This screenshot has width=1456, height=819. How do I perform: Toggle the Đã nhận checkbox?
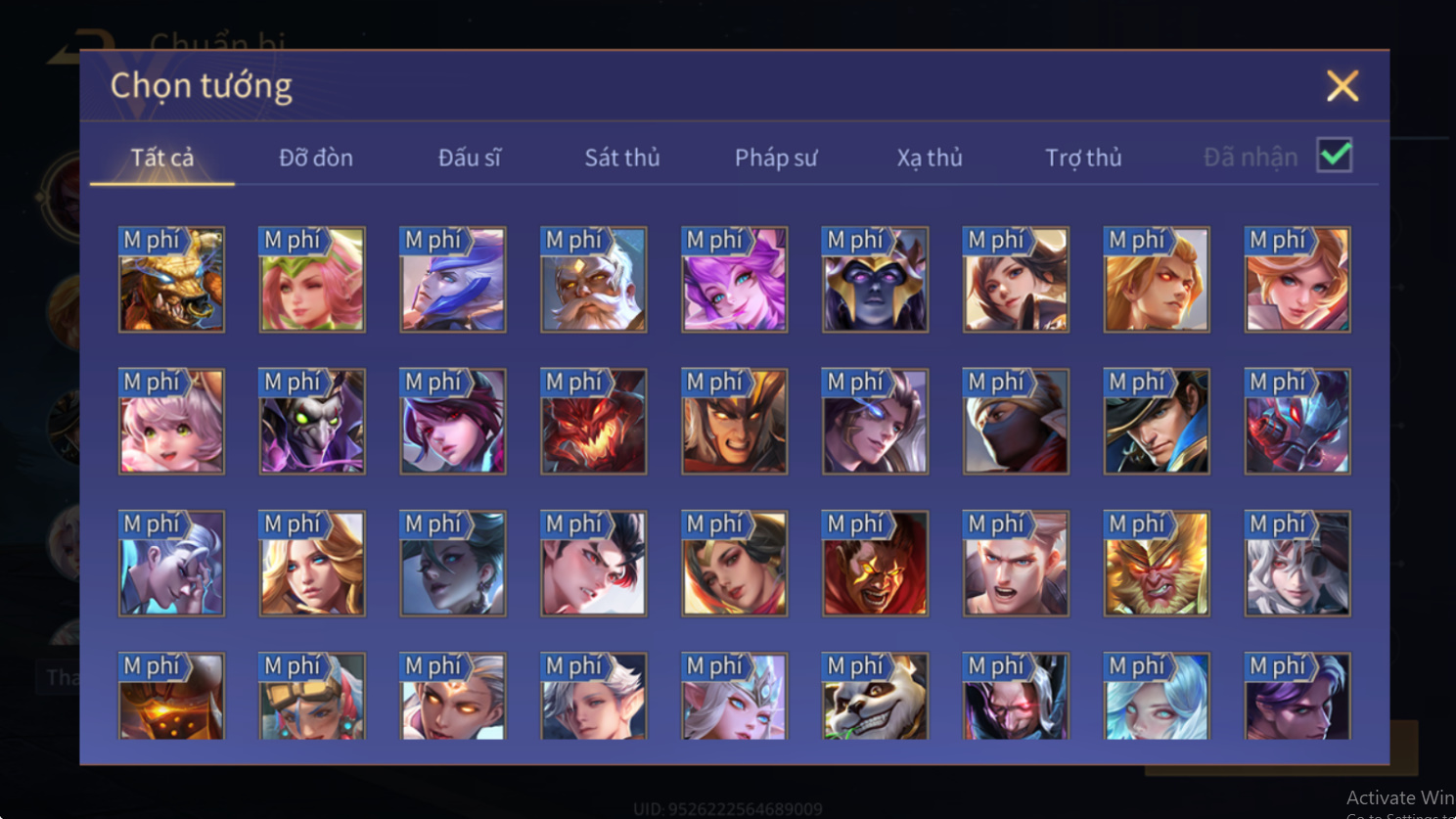pos(1336,156)
